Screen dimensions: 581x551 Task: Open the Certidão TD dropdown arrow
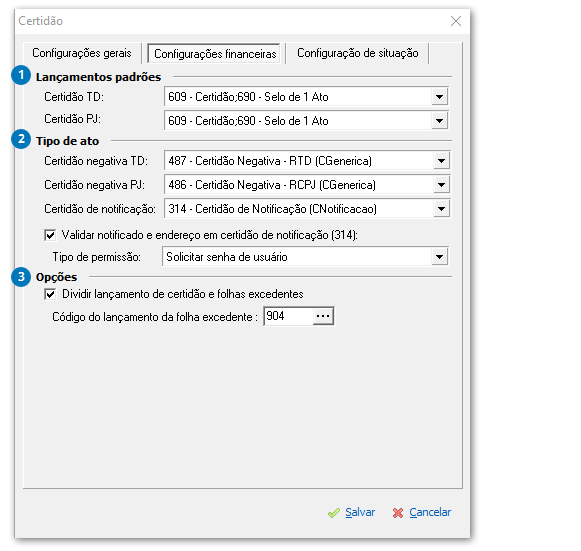[x=439, y=97]
